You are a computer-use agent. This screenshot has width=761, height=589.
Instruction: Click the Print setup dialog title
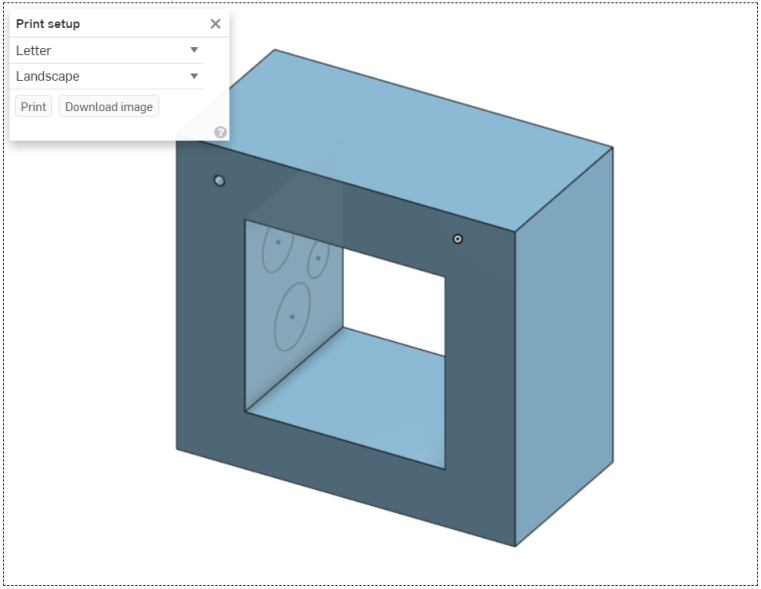pyautogui.click(x=48, y=24)
